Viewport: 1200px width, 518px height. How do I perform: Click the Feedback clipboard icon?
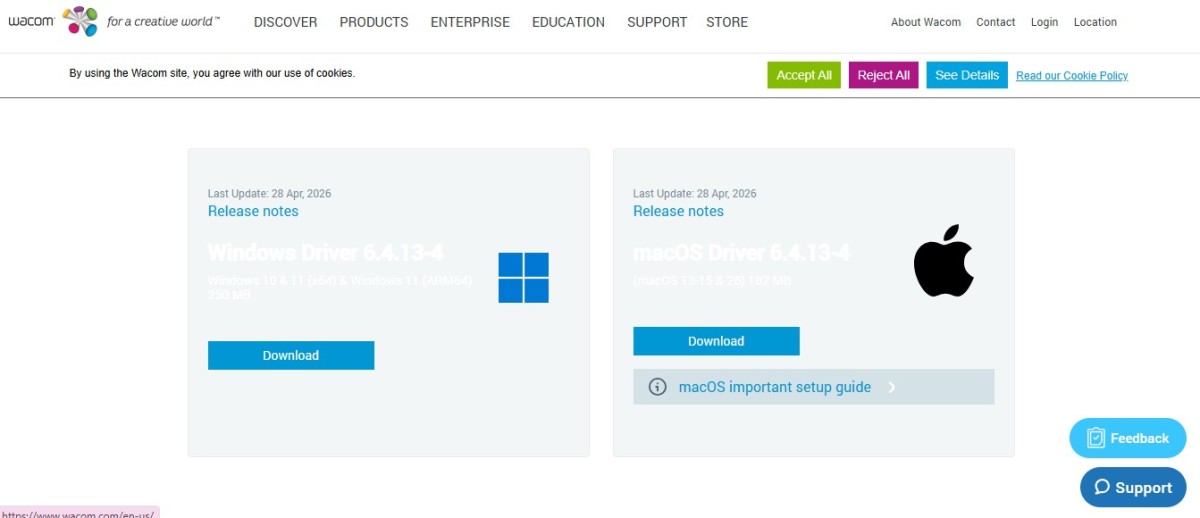tap(1096, 438)
